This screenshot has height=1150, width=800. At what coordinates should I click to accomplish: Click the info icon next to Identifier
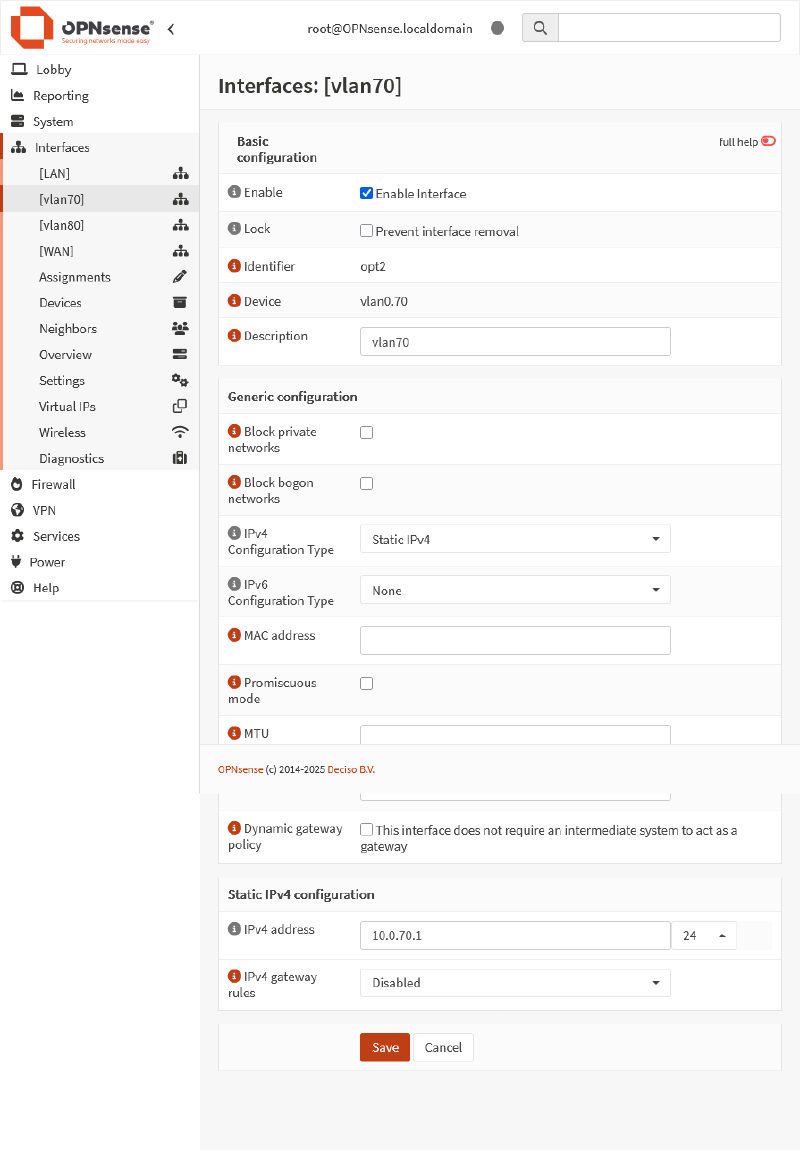point(235,266)
